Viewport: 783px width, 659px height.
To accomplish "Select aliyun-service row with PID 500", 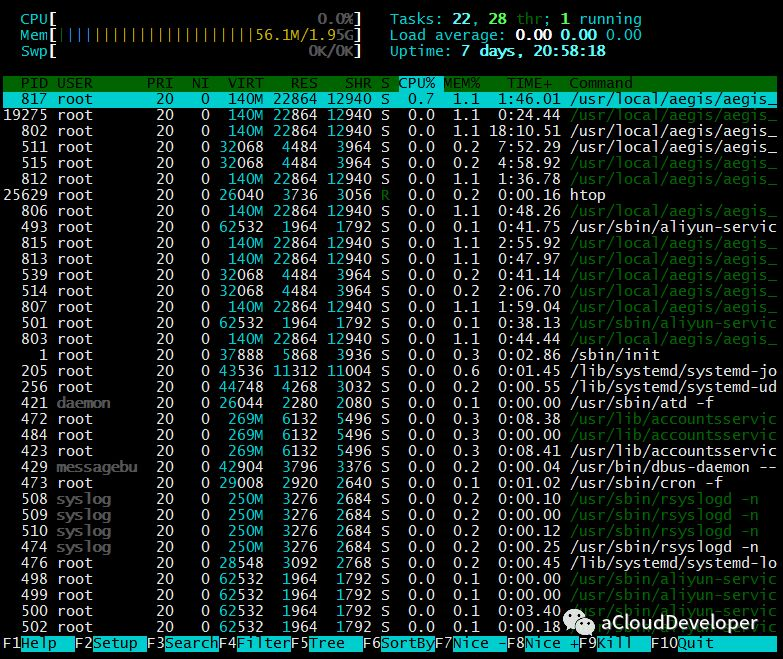I will pos(390,611).
